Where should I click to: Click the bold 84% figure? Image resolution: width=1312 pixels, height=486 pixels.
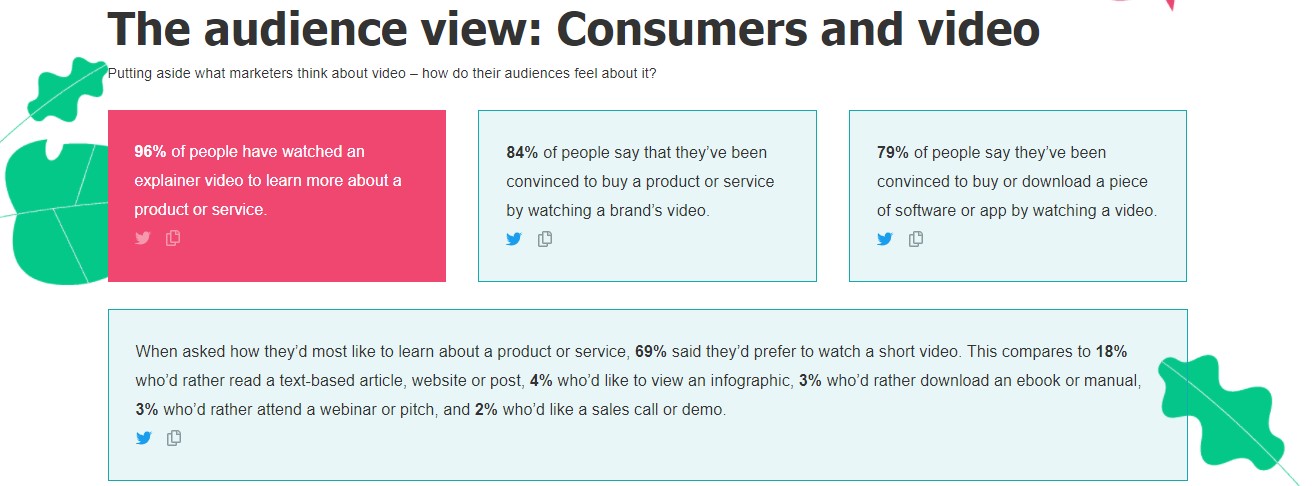[522, 153]
